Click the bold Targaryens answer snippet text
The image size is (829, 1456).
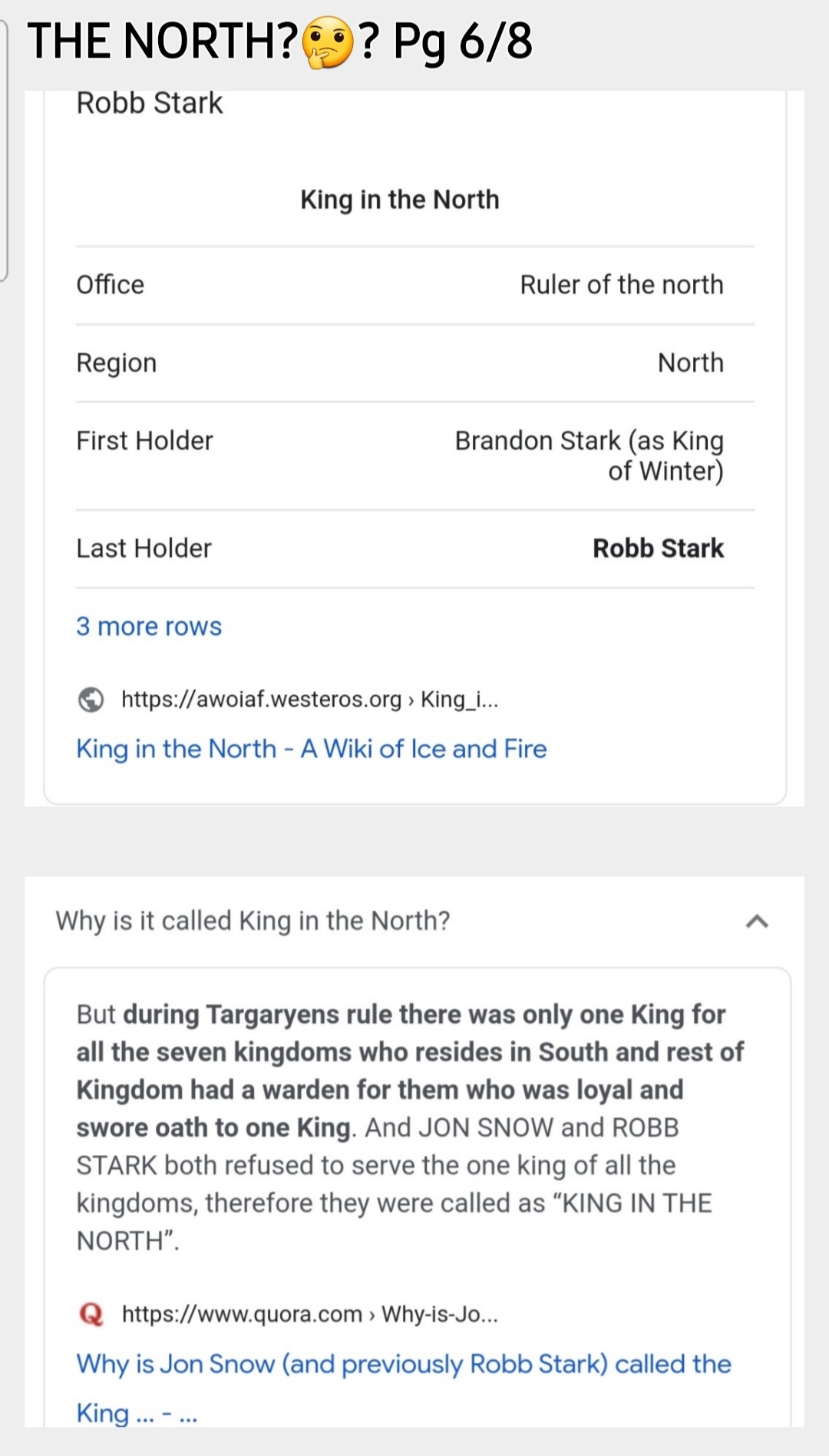409,1070
